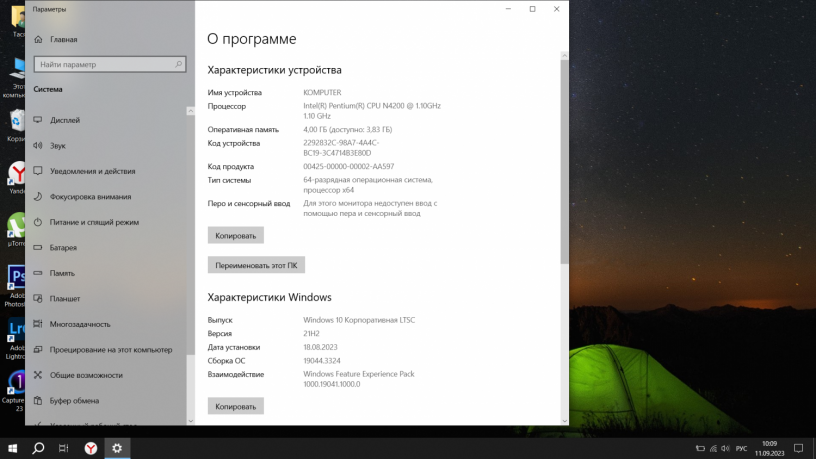
Task: Click the Планшет sidebar icon
Action: [38, 298]
